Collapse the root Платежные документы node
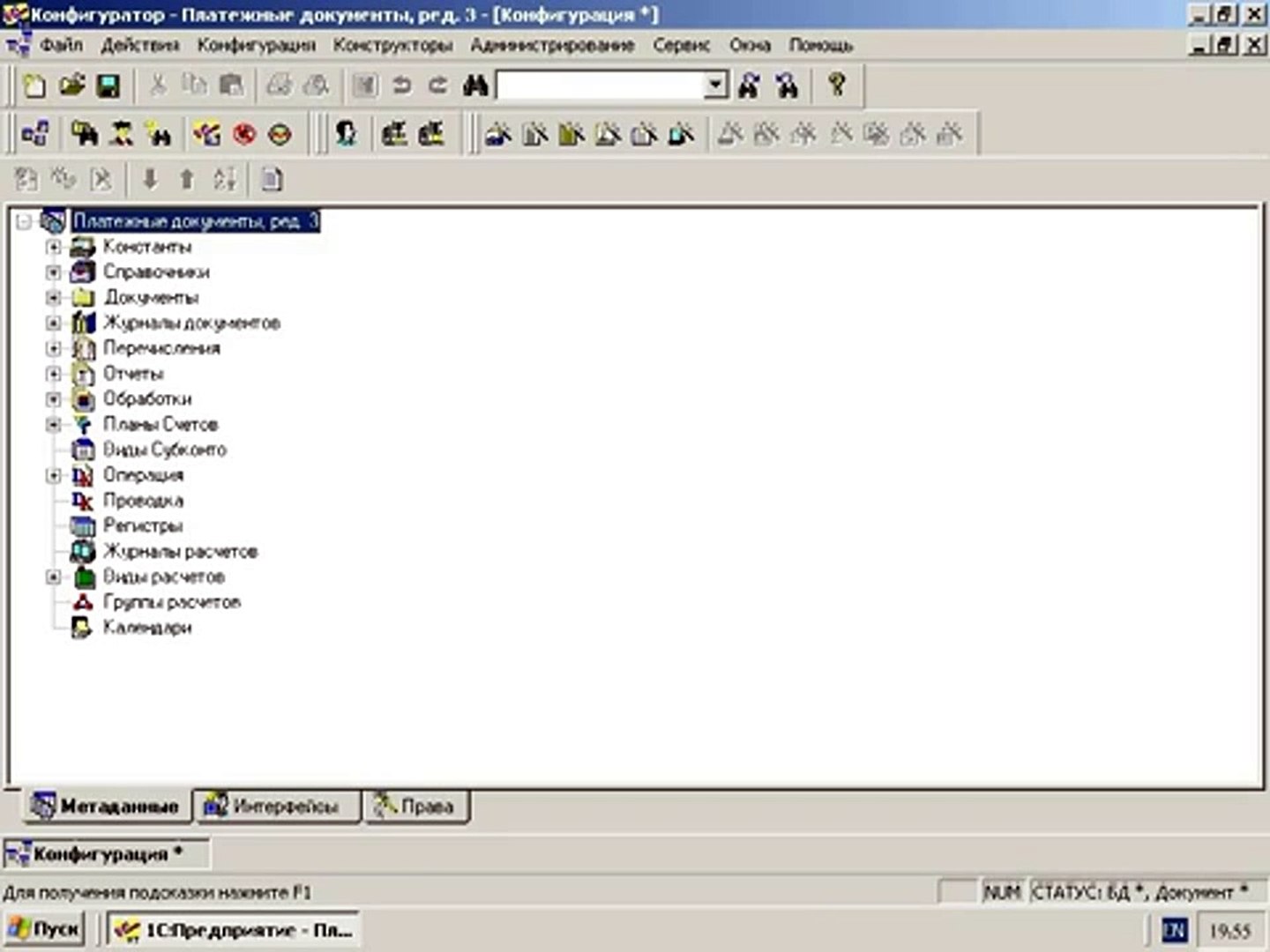 tap(25, 221)
